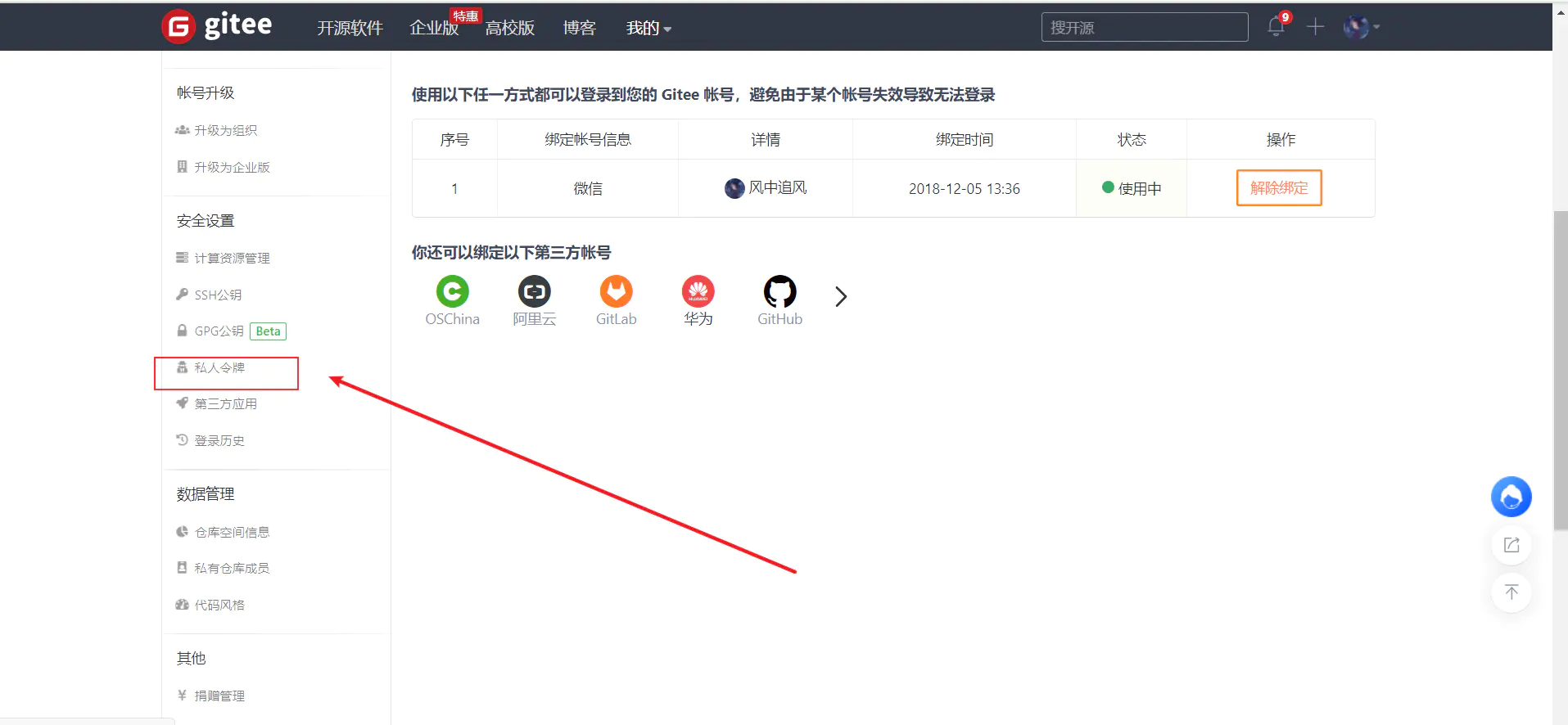
Task: Click the page vertical scrollbar
Action: pyautogui.click(x=1561, y=370)
